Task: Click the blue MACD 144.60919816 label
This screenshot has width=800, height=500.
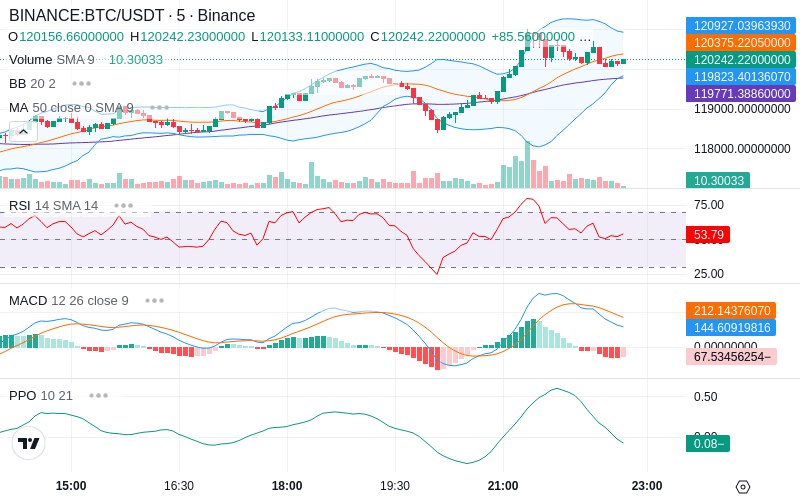Action: (x=731, y=327)
